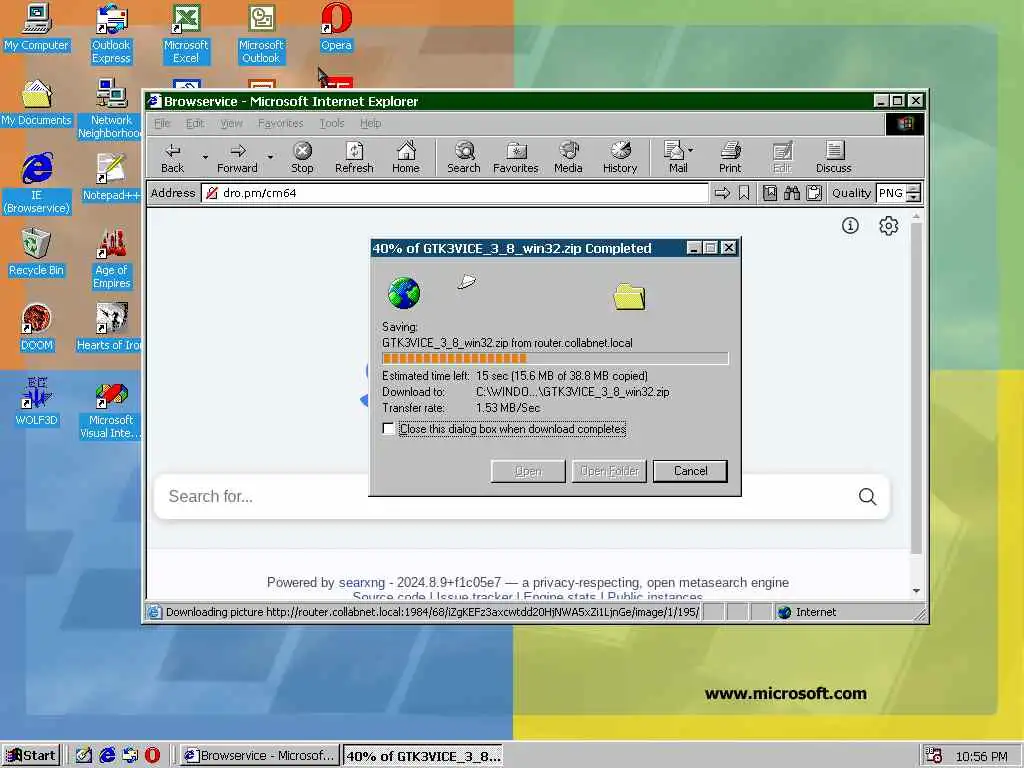The height and width of the screenshot is (768, 1024).
Task: Open the Favorites menu
Action: click(280, 123)
